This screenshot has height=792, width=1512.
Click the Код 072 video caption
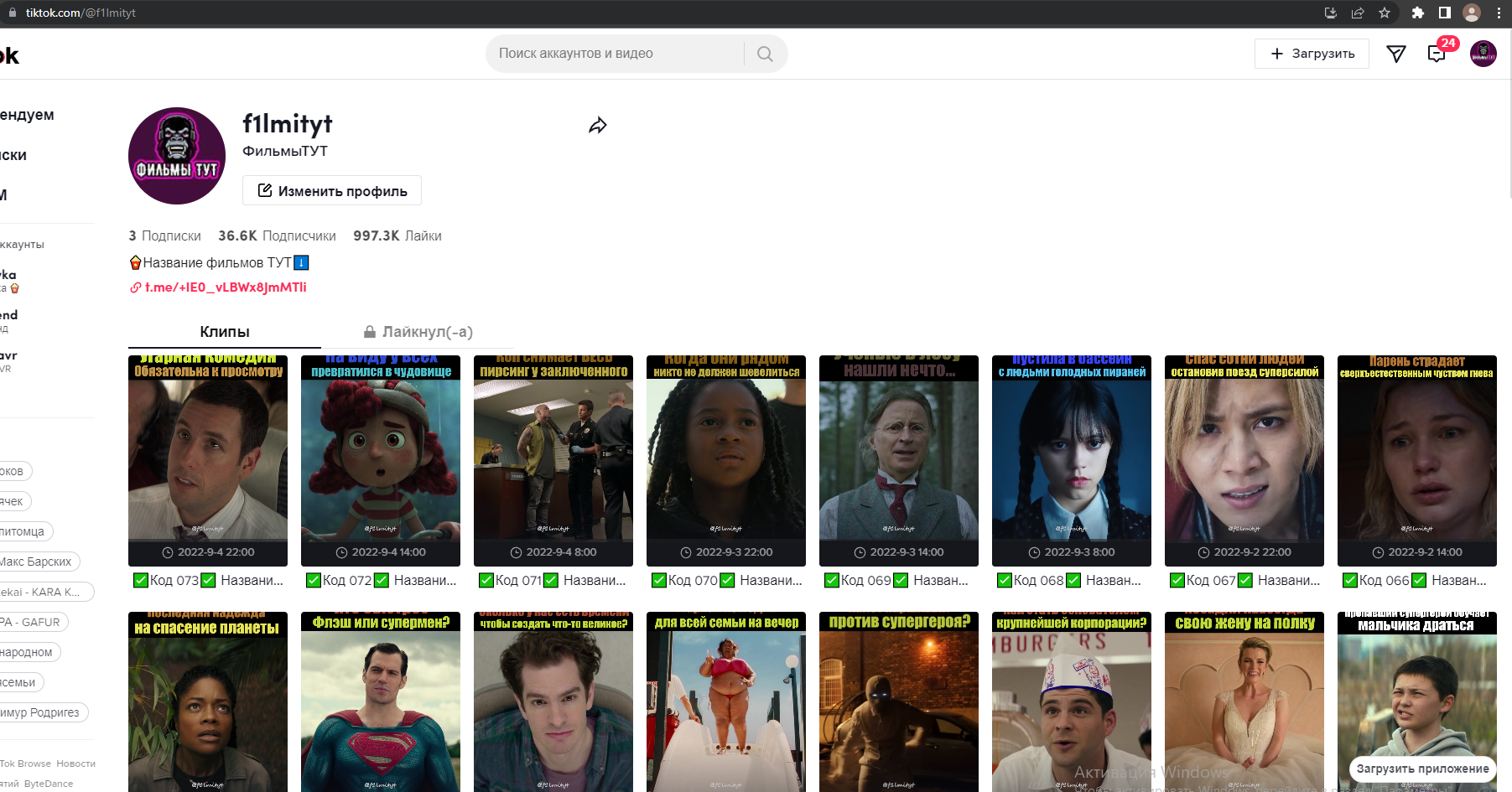[381, 580]
